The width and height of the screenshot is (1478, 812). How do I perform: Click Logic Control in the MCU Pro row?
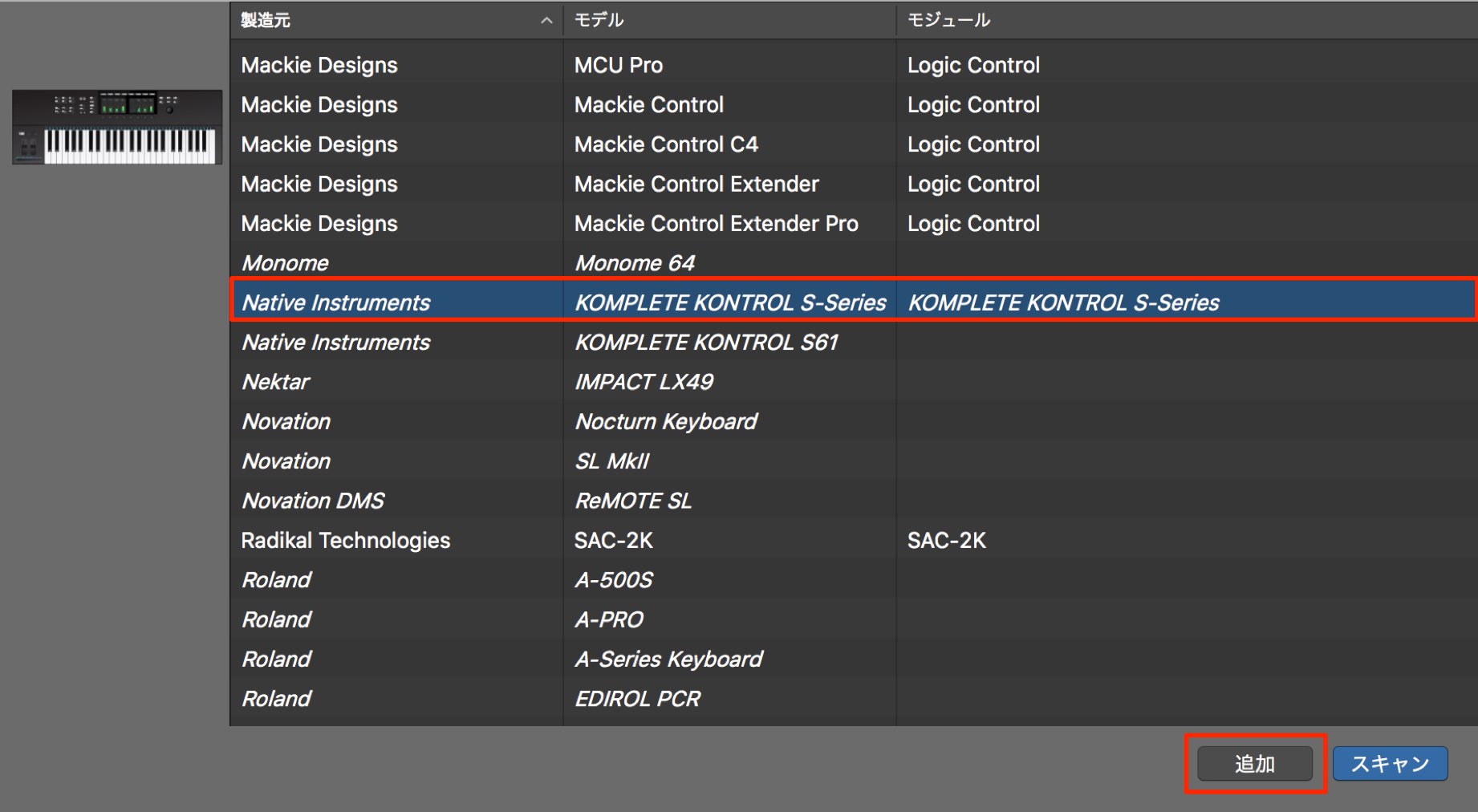tap(973, 65)
